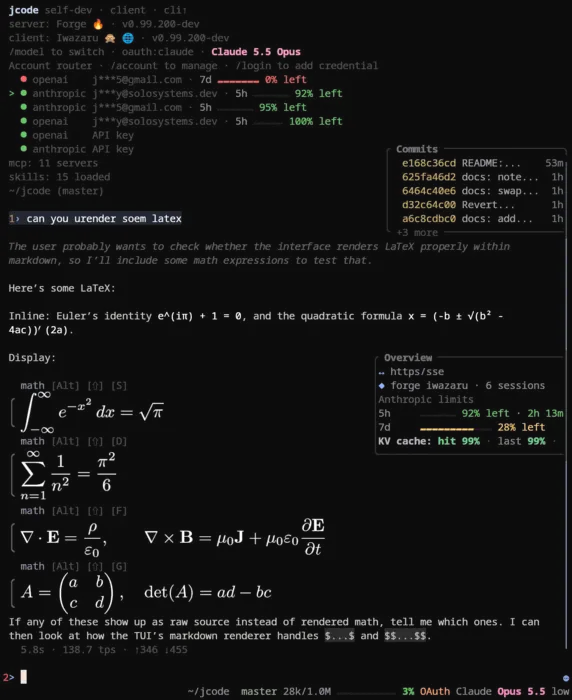572x700 pixels.
Task: Click 'skills: 15 loaded' line
Action: click(59, 177)
